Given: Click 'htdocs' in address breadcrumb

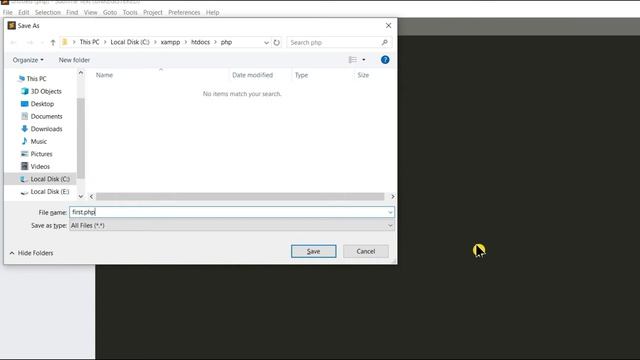Looking at the screenshot, I should click(200, 42).
